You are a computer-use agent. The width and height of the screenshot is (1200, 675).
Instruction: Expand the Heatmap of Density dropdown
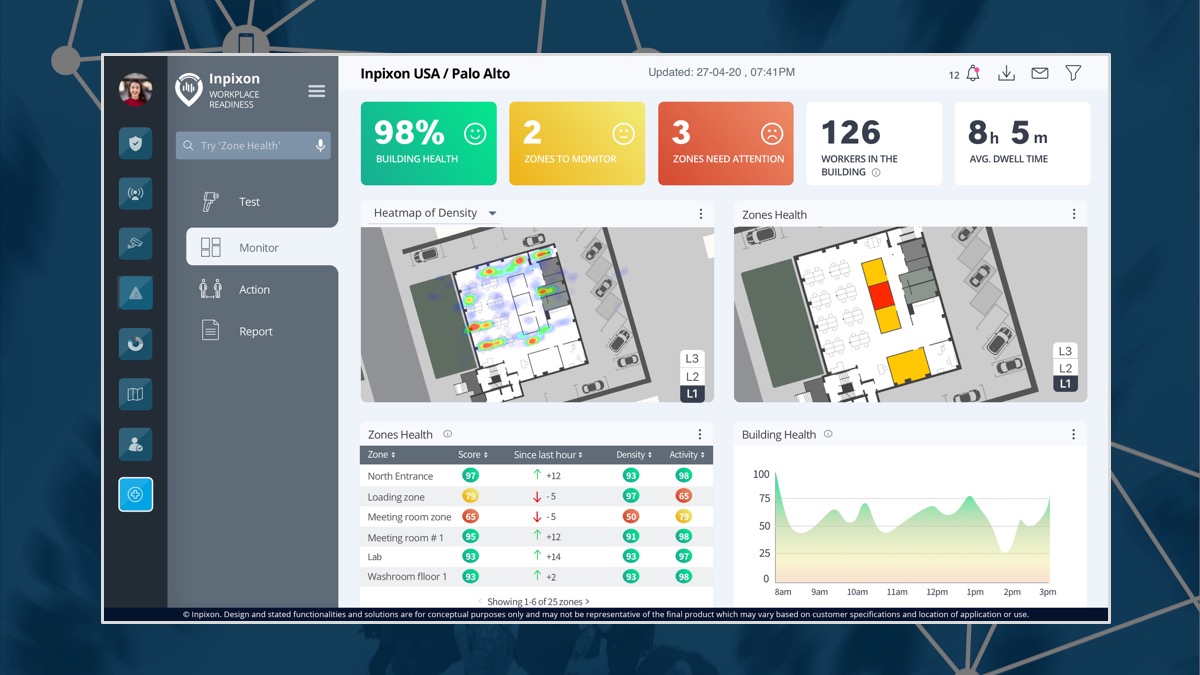[x=435, y=213]
